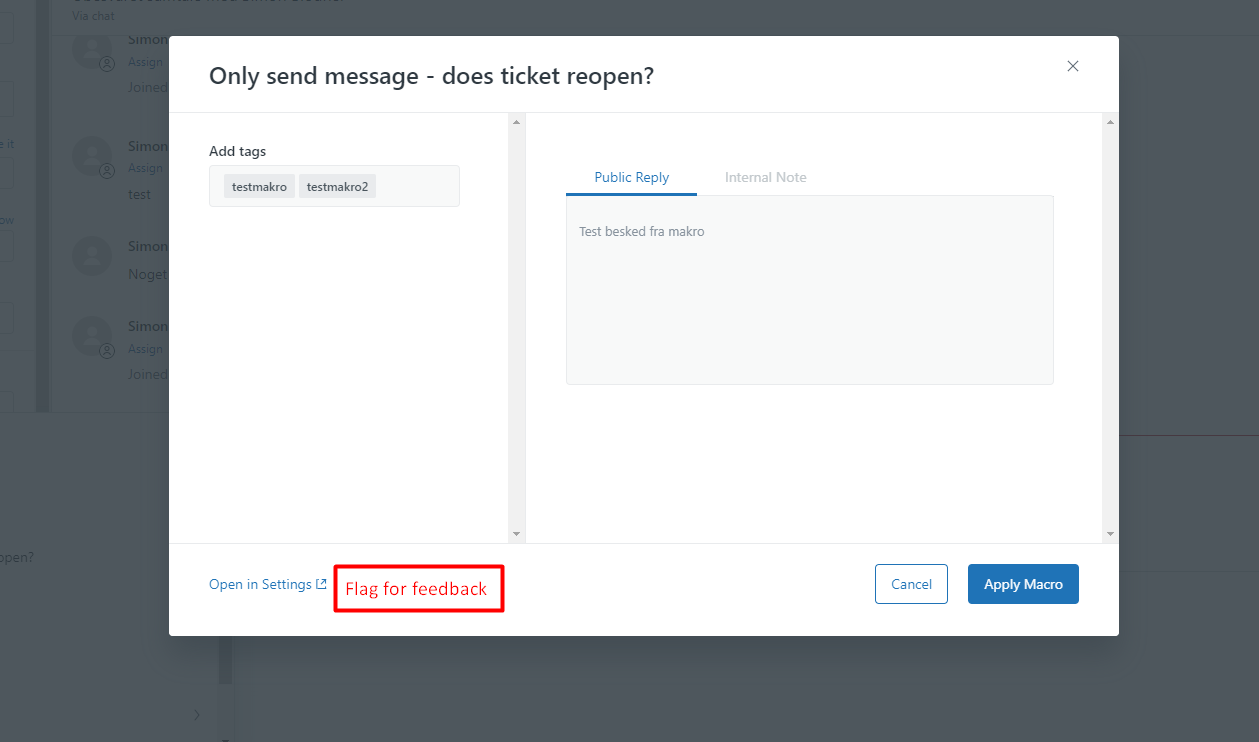
Task: Cancel the macro preview
Action: [911, 584]
